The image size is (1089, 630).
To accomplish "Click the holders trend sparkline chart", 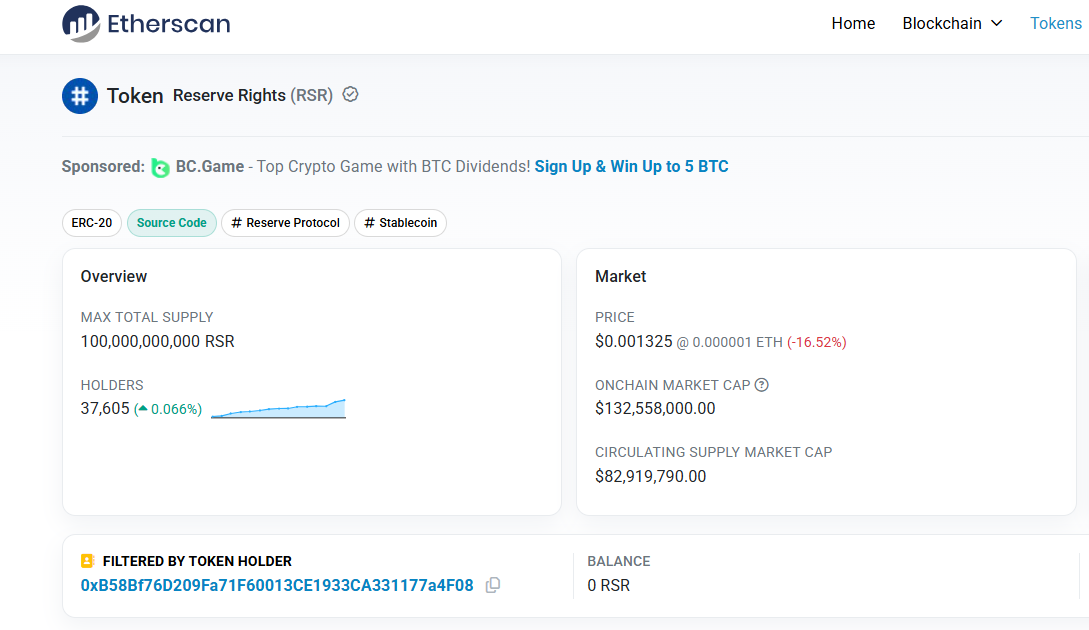I will (278, 408).
